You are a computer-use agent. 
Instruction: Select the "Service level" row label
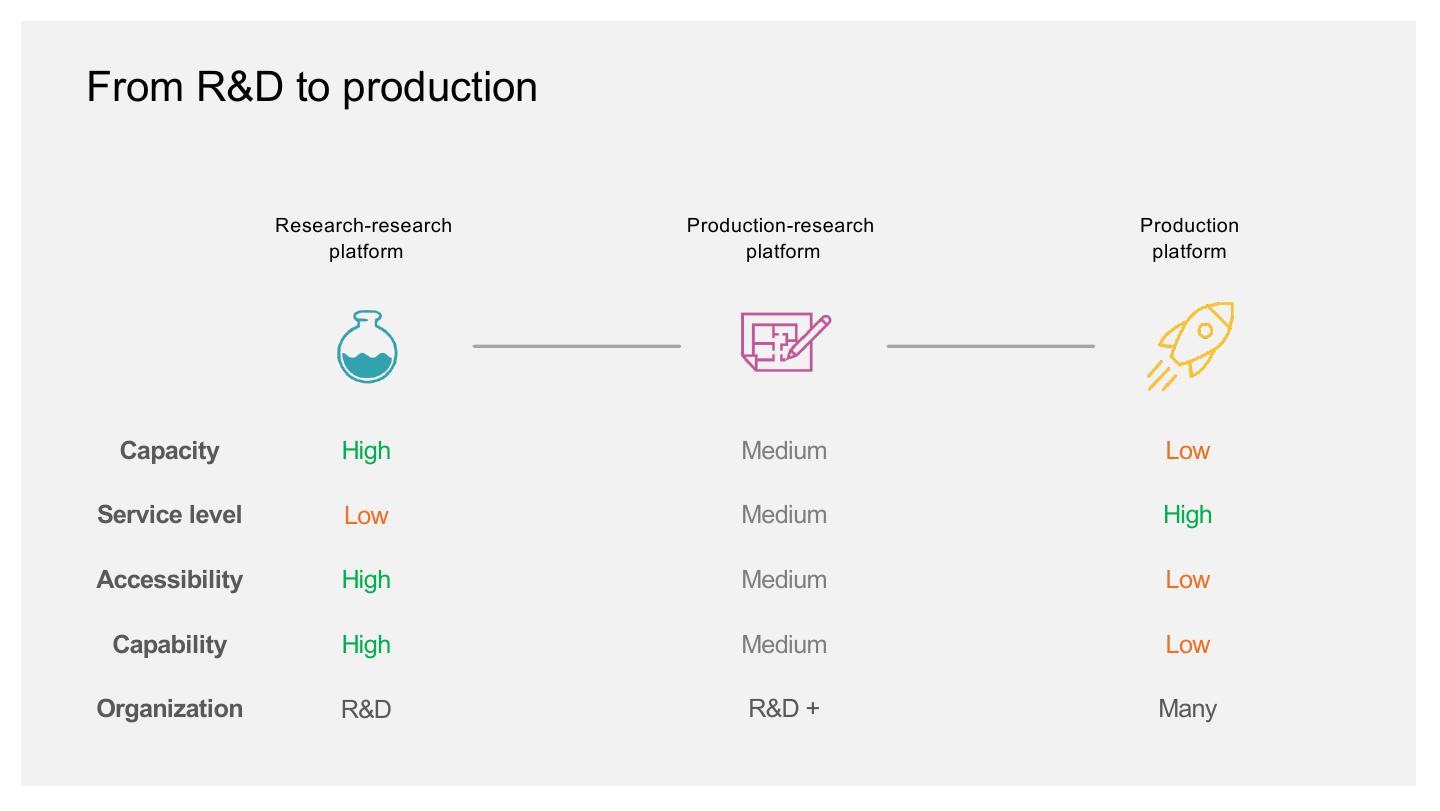pos(169,515)
